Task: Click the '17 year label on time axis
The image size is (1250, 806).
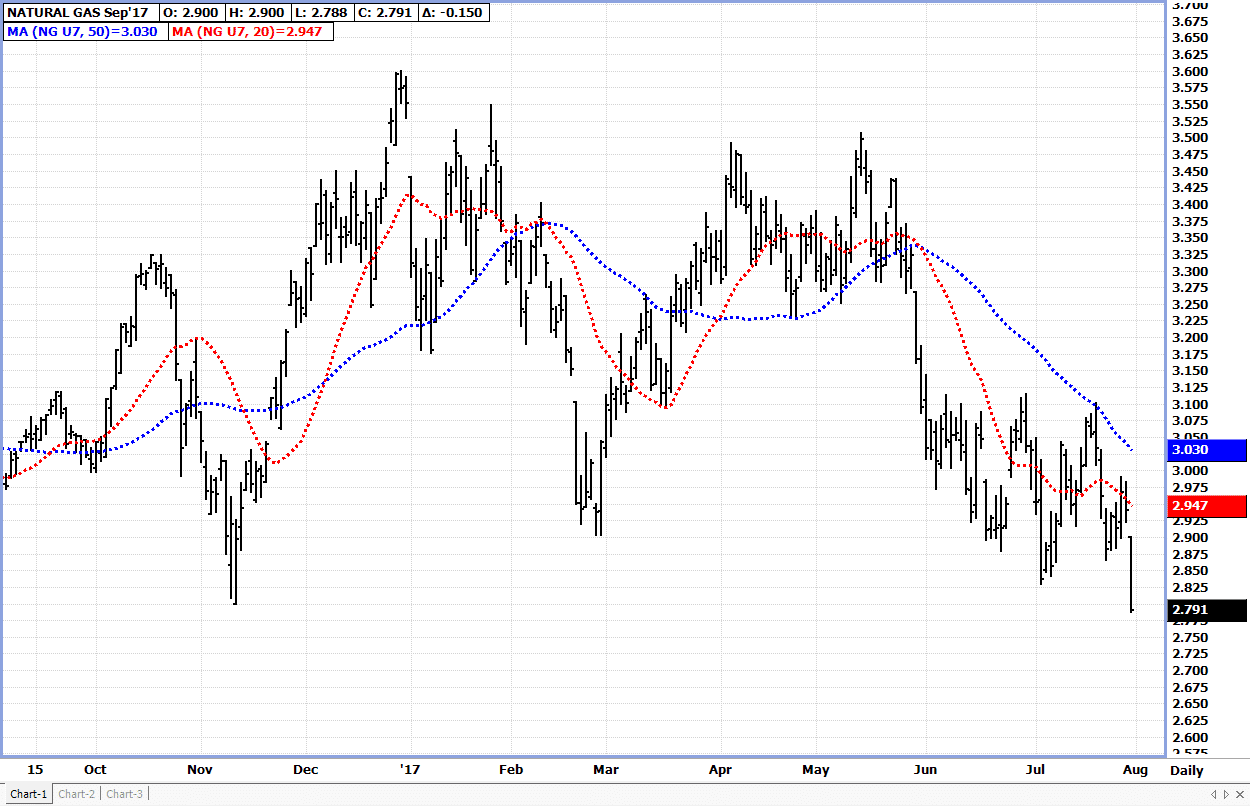Action: pos(408,770)
